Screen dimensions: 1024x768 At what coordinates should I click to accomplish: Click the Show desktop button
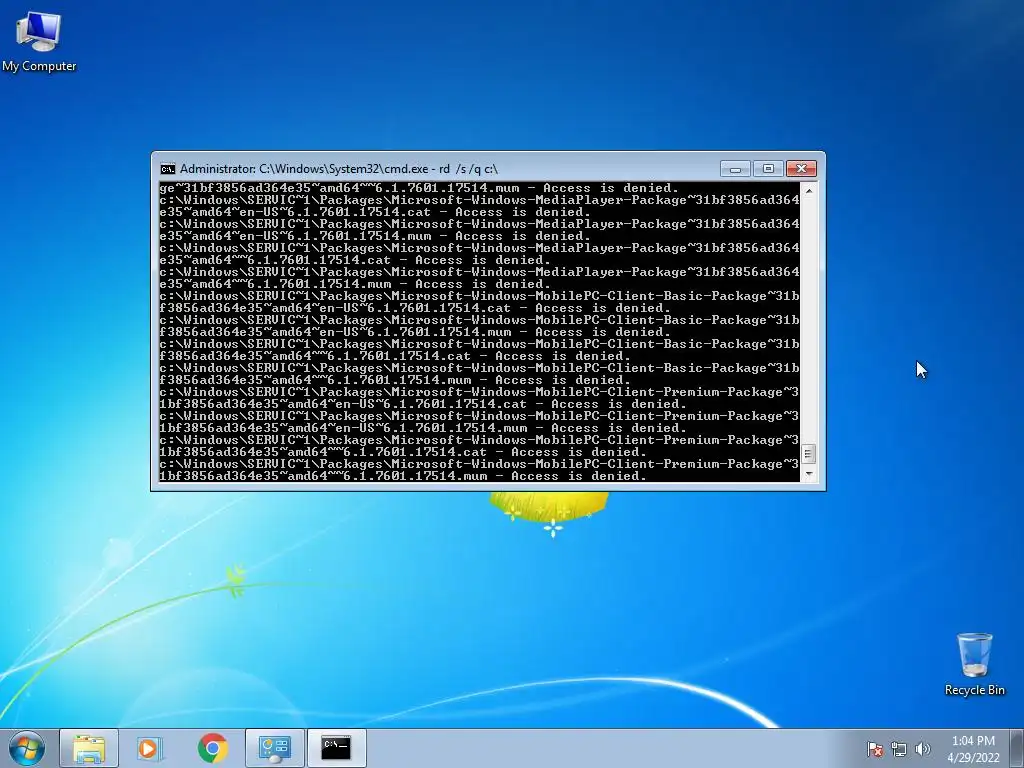pos(1018,748)
